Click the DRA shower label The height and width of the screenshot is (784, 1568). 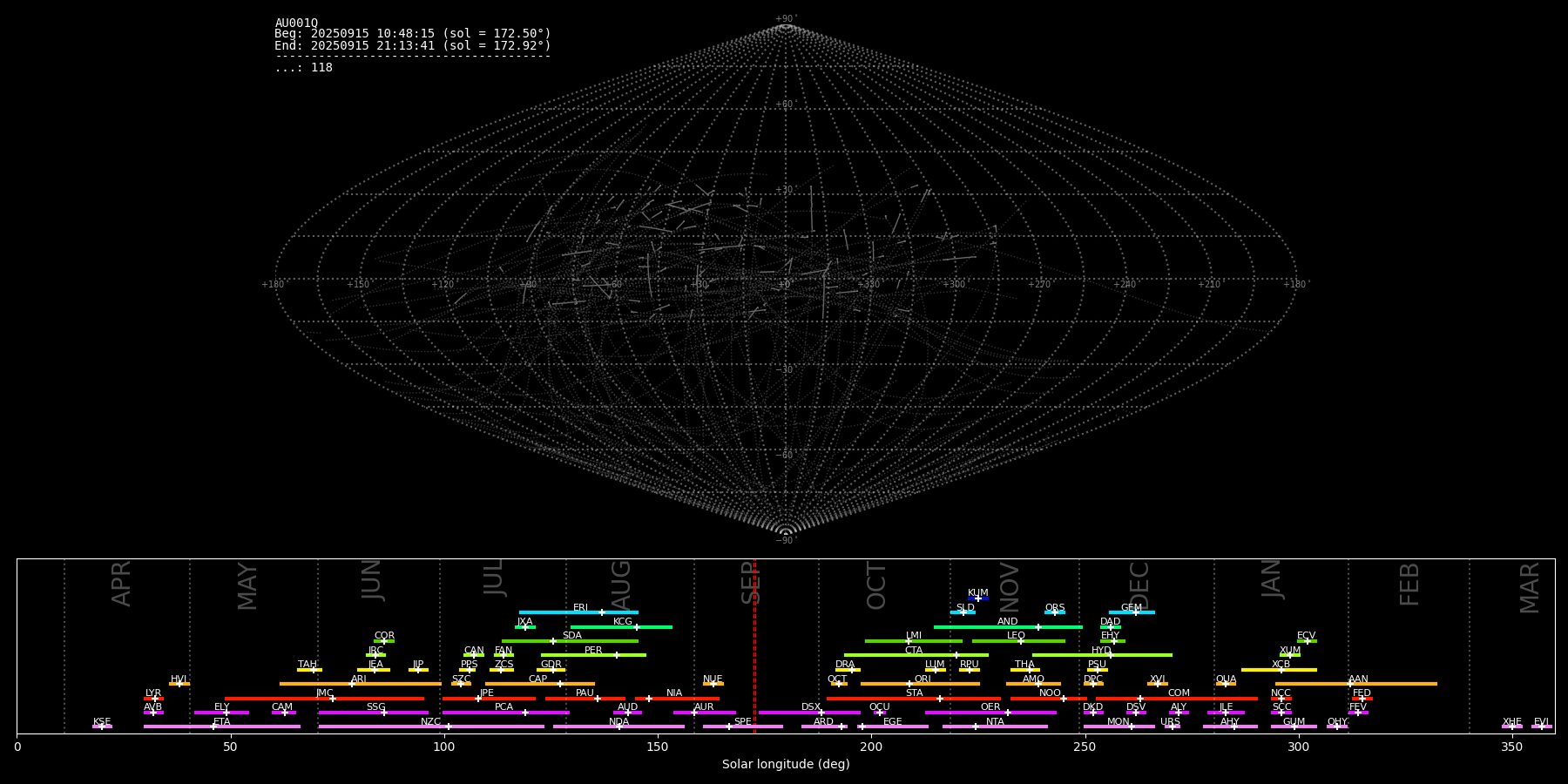845,664
